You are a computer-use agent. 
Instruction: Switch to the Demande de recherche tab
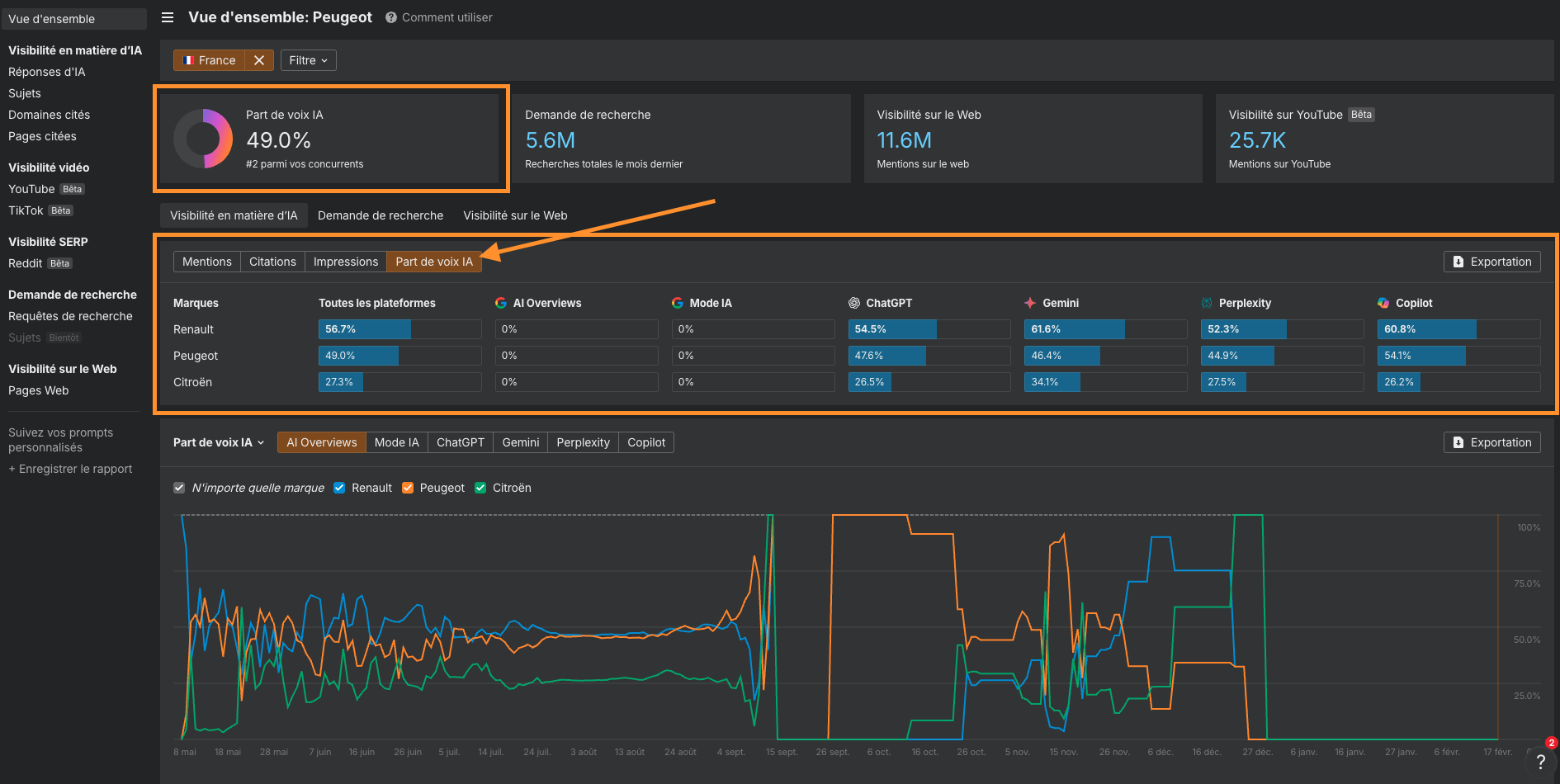[x=381, y=215]
